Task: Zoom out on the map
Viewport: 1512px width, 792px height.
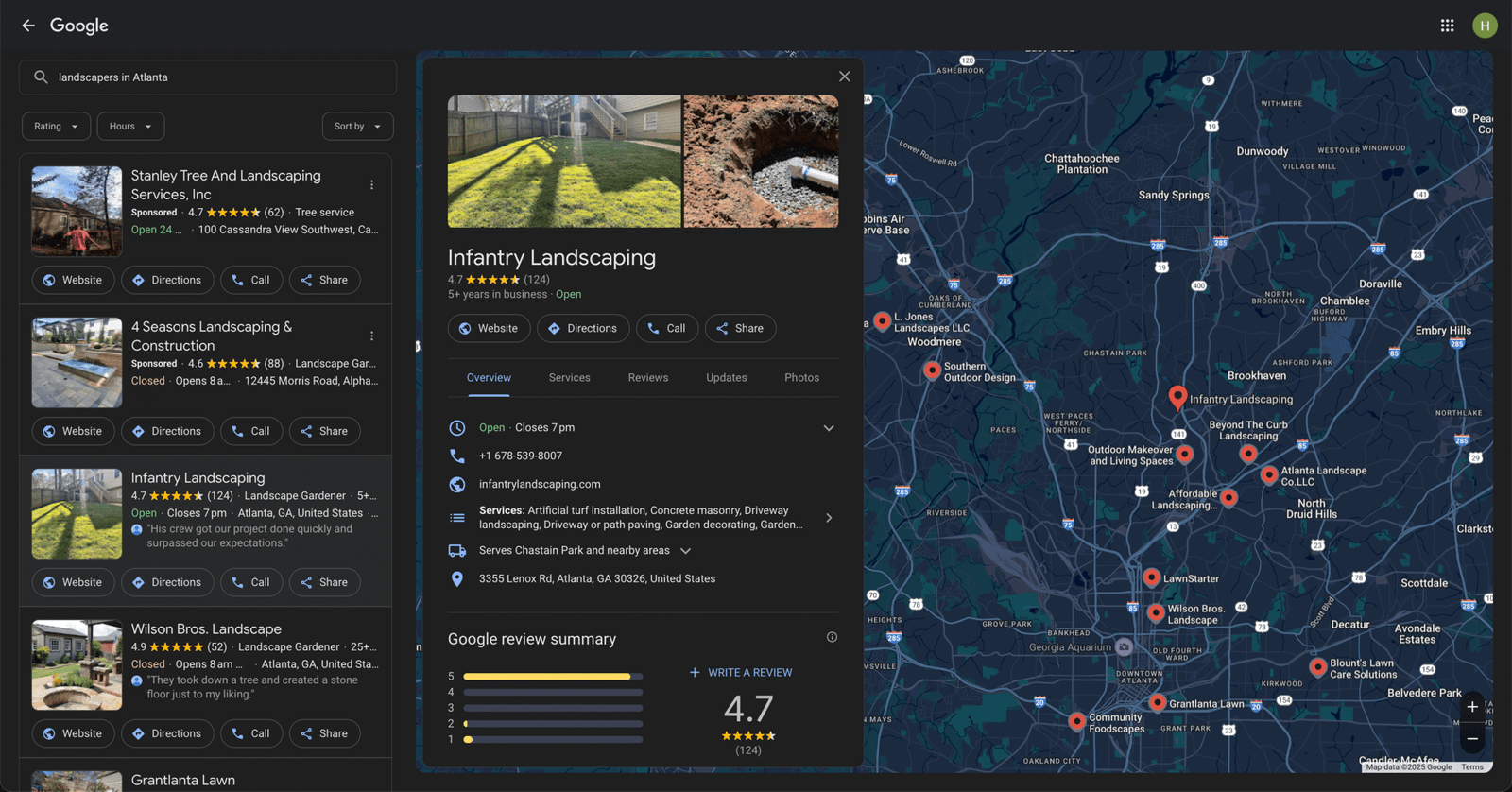Action: tap(1472, 739)
